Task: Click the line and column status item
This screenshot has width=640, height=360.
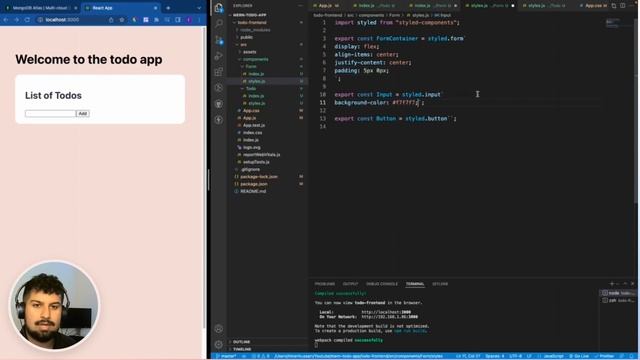Action: [x=468, y=356]
